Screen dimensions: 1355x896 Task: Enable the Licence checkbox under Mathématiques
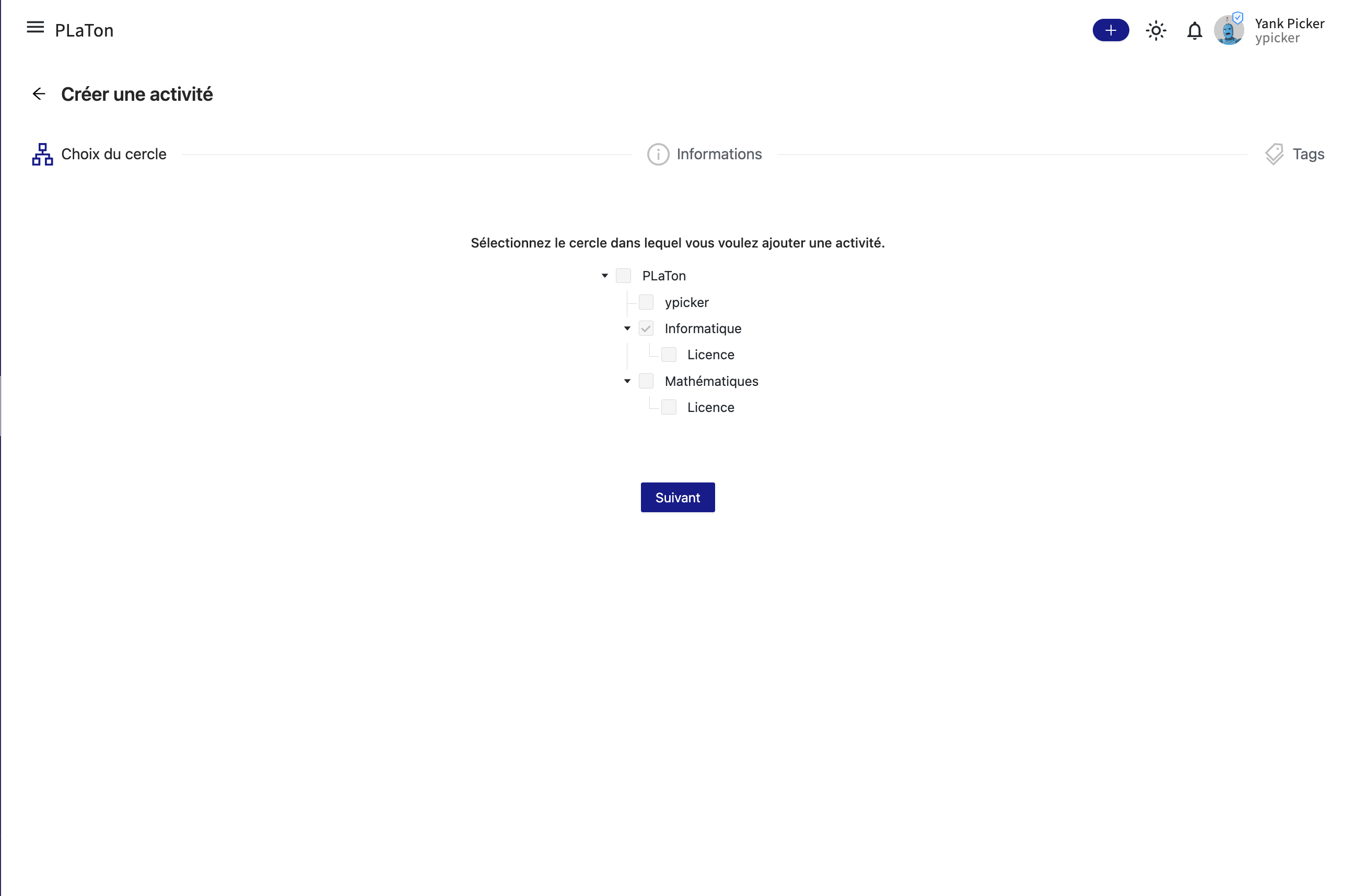[x=668, y=407]
